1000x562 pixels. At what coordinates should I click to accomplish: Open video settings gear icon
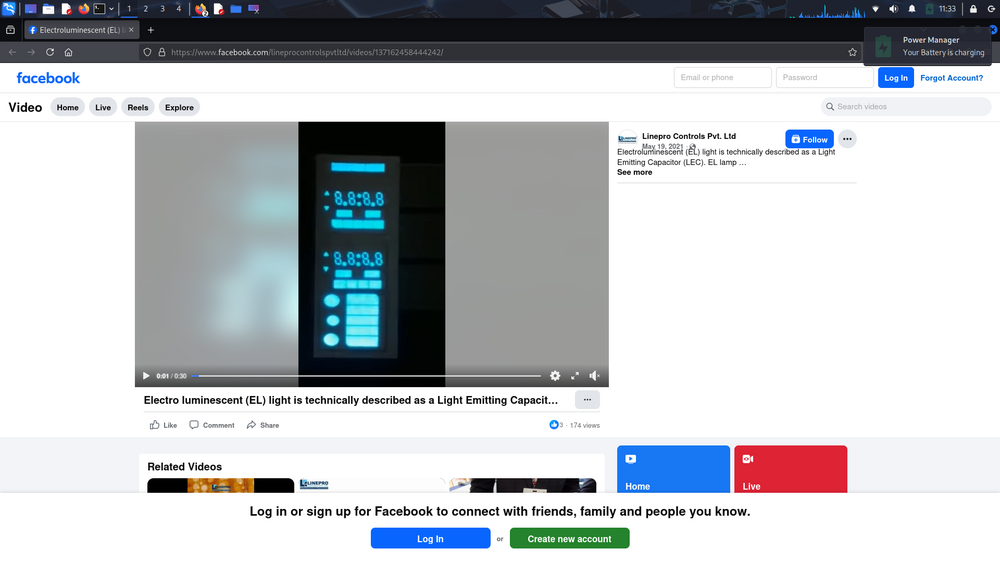555,376
